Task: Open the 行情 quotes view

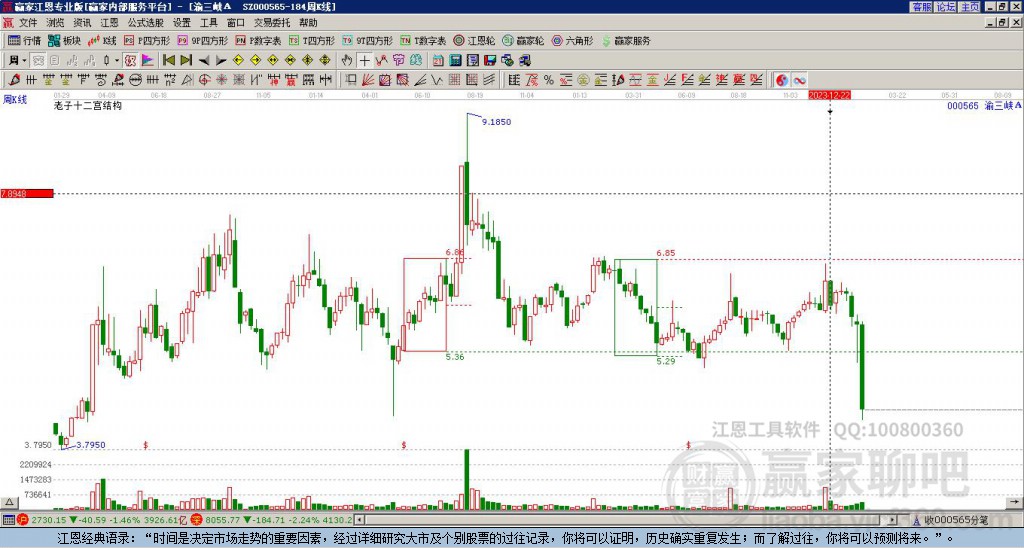Action: click(24, 40)
